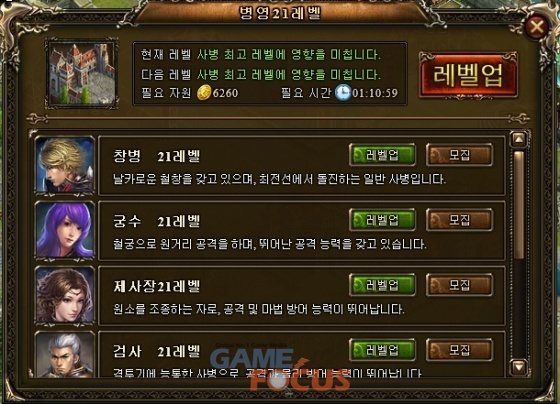Recruit 창병 with the 모집 button
This screenshot has height=404, width=560.
(460, 155)
